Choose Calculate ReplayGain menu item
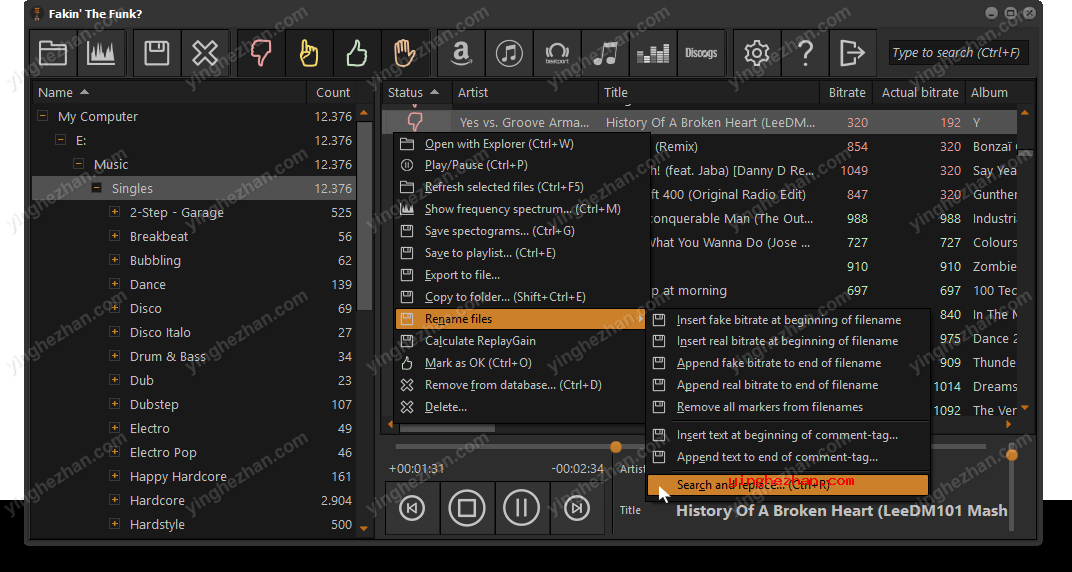 [x=521, y=341]
